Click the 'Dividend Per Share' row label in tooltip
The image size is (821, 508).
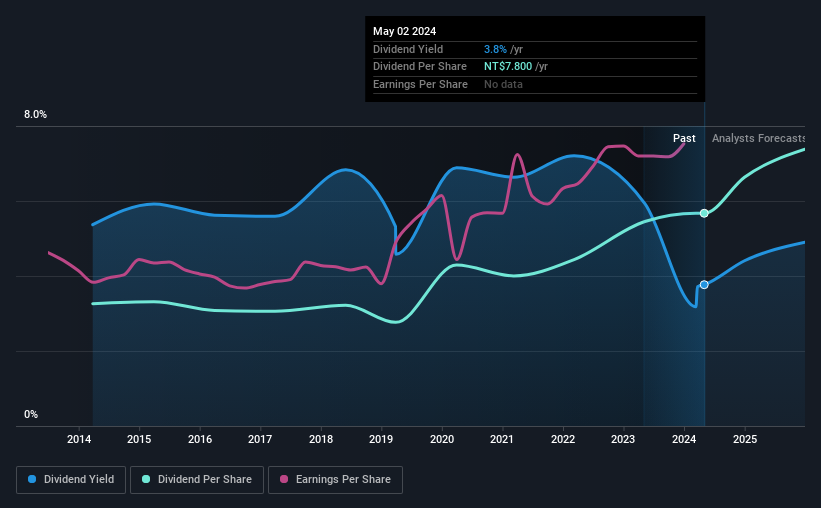419,67
